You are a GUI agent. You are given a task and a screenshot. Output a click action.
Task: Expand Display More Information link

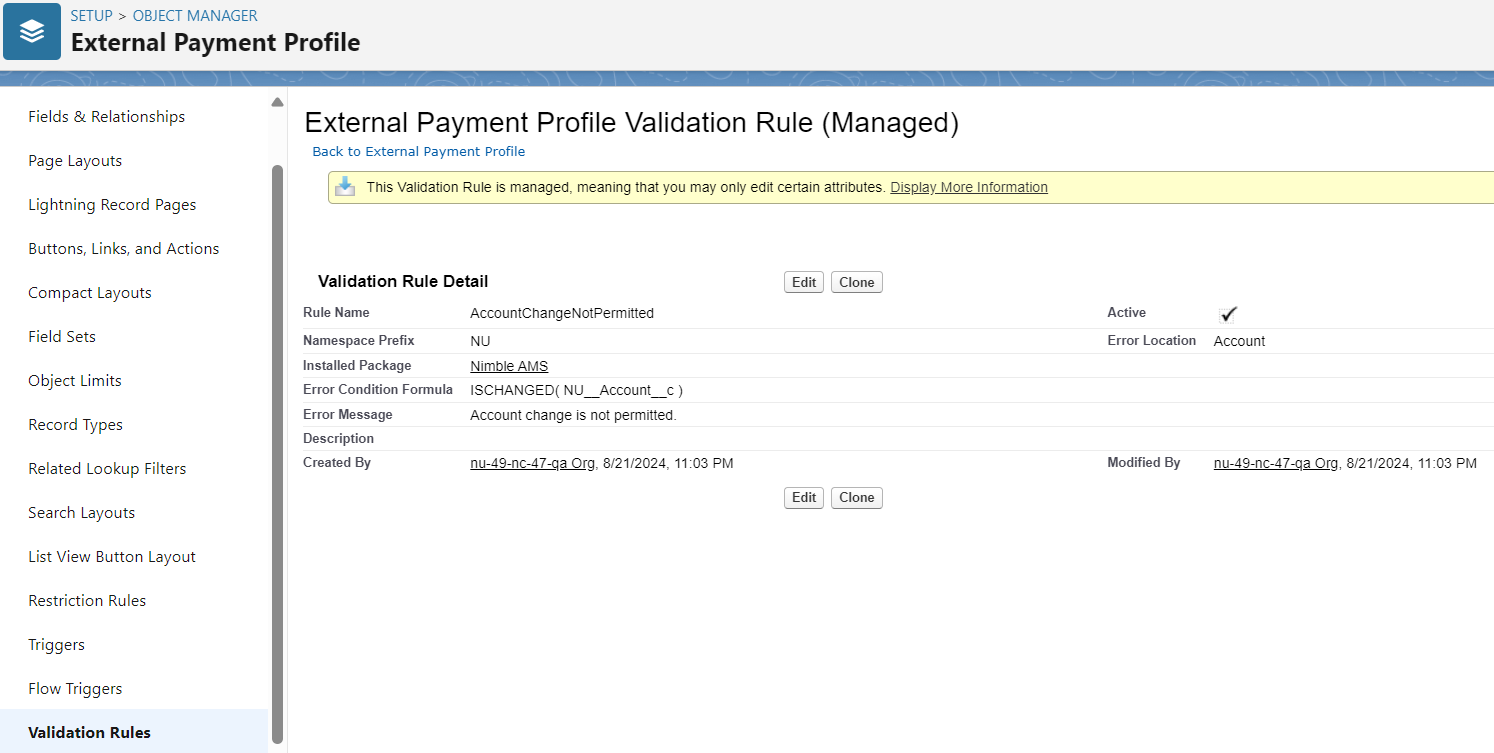click(968, 187)
